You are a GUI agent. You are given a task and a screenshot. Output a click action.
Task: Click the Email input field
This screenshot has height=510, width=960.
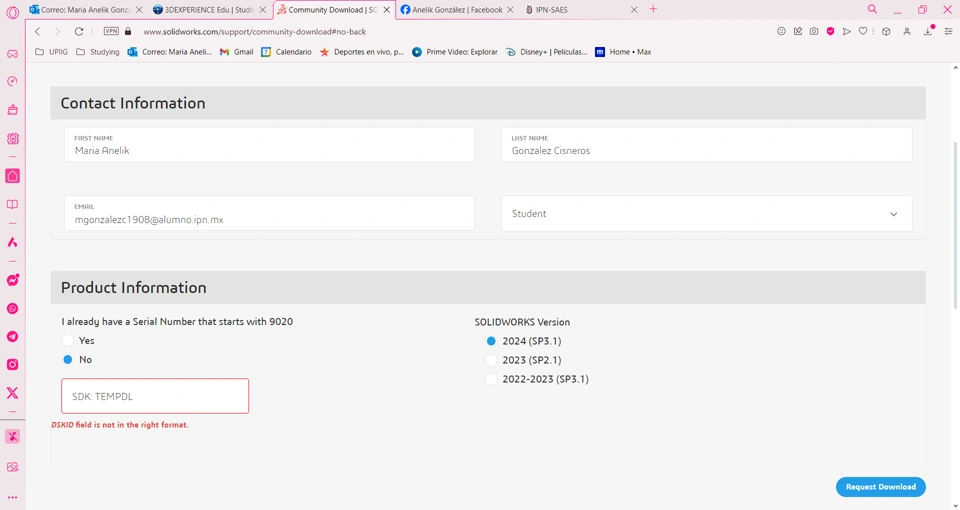269,213
